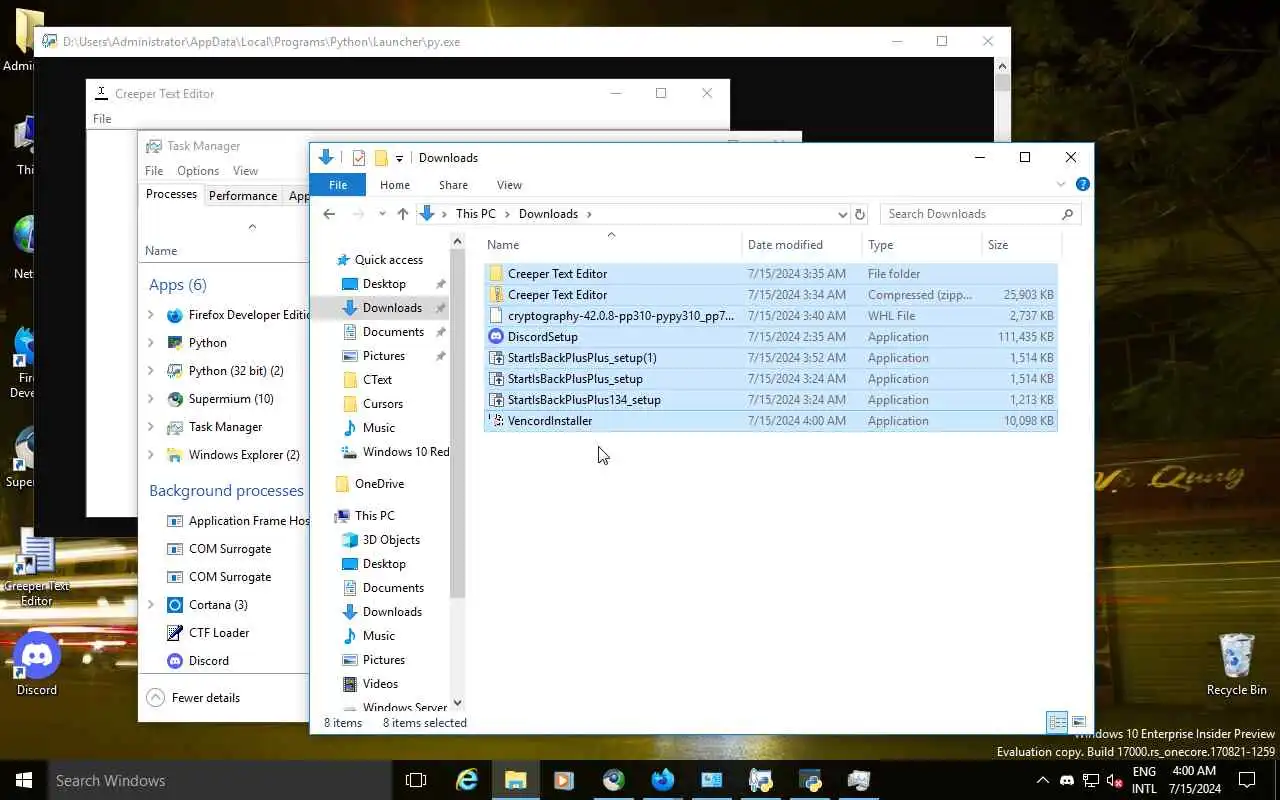1280x800 pixels.
Task: Open Home ribbon tab
Action: point(395,185)
